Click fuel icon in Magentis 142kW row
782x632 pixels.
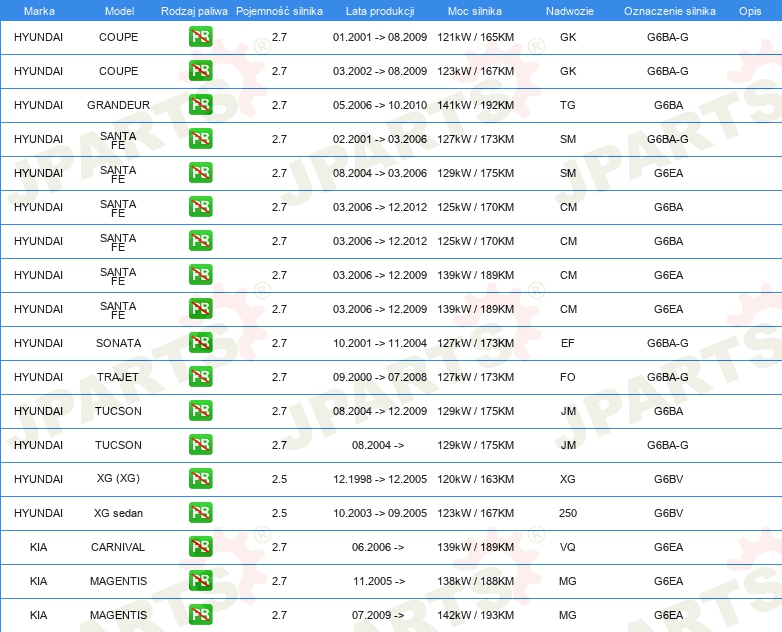[x=200, y=614]
